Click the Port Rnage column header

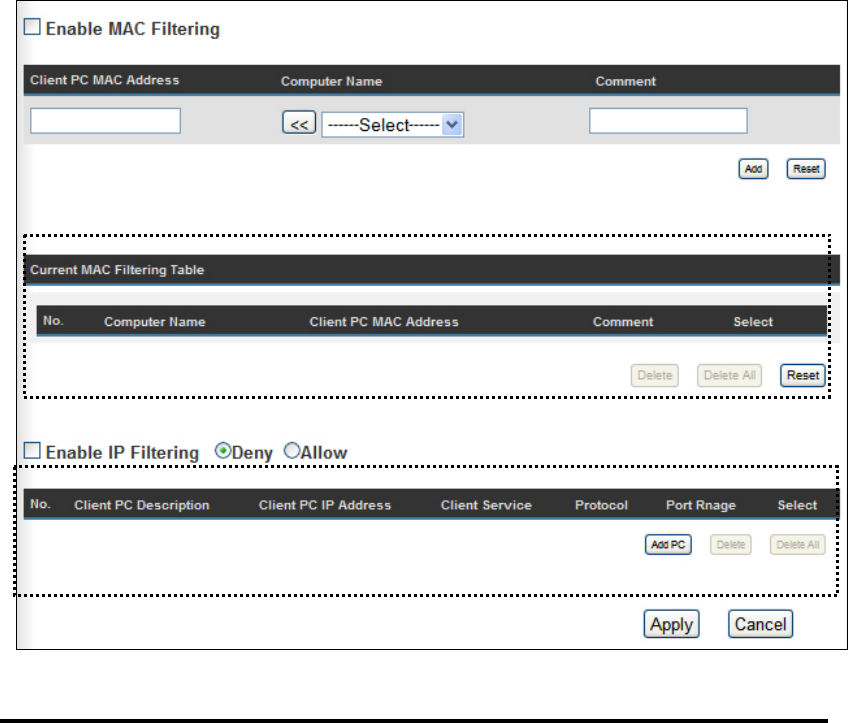tap(700, 505)
